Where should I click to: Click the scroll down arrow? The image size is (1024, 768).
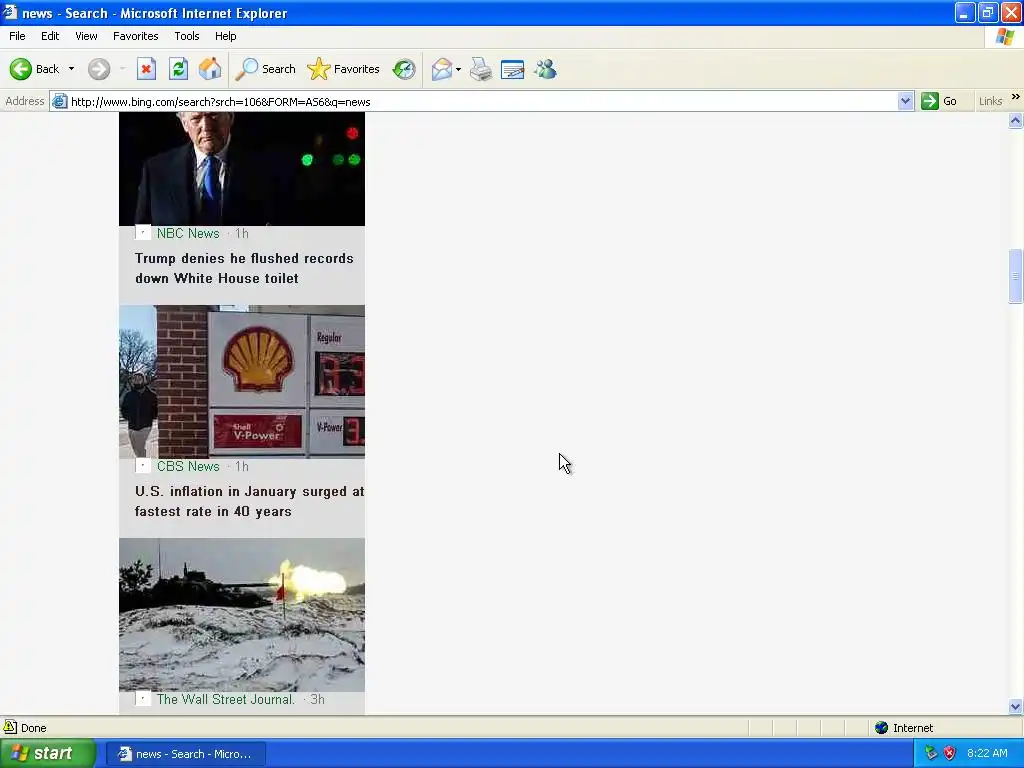click(1016, 707)
